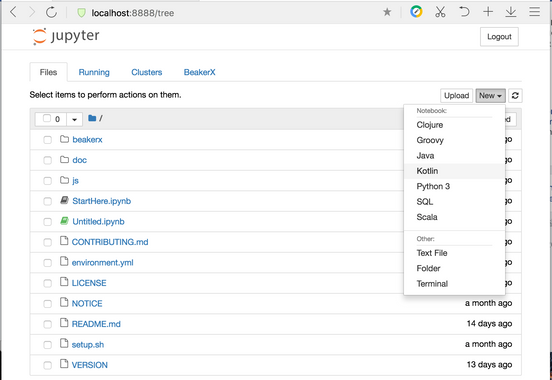Switch to the BeakerX tab
Image resolution: width=552 pixels, height=380 pixels.
[199, 72]
